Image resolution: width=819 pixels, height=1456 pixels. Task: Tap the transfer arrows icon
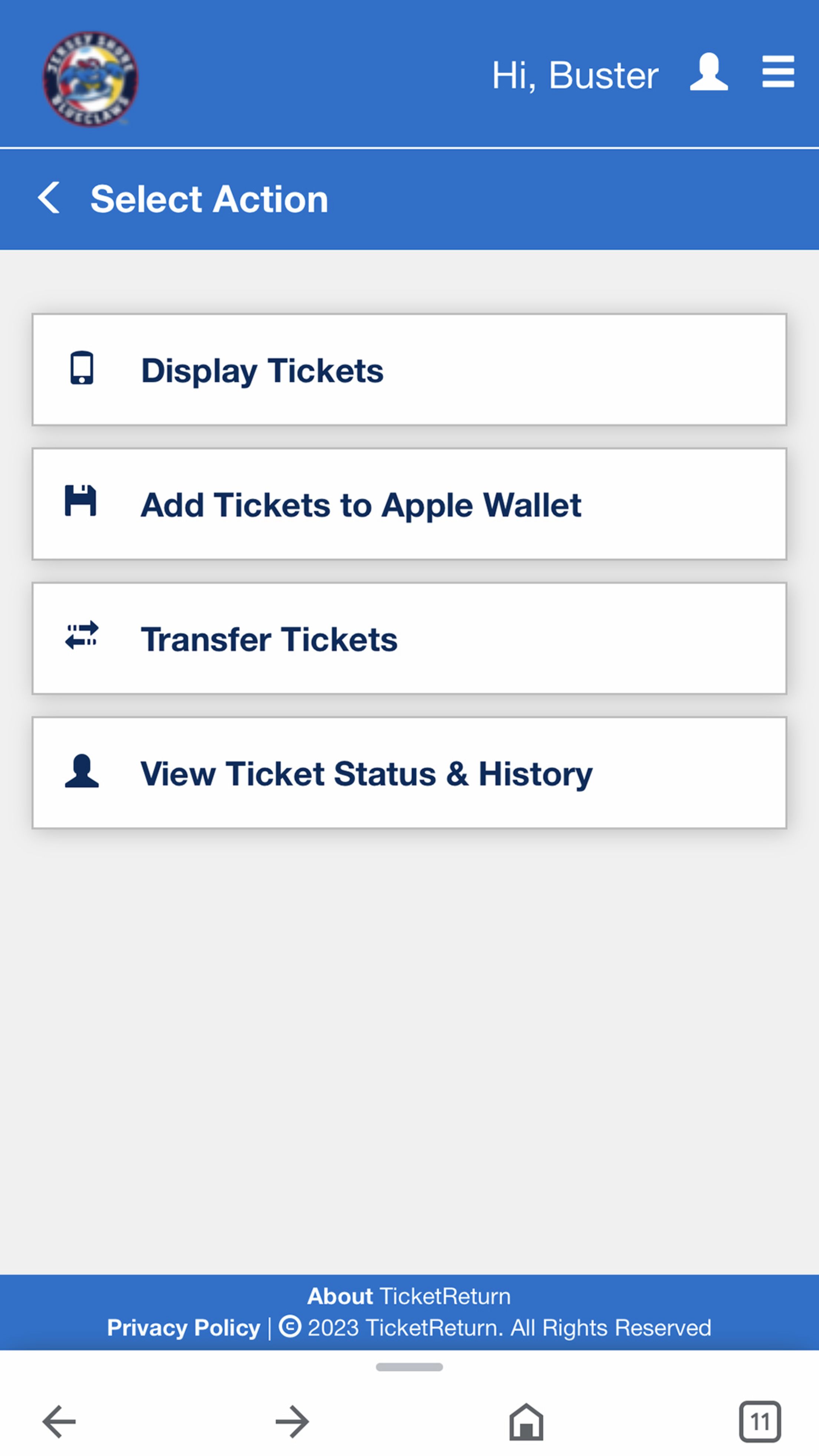tap(81, 635)
